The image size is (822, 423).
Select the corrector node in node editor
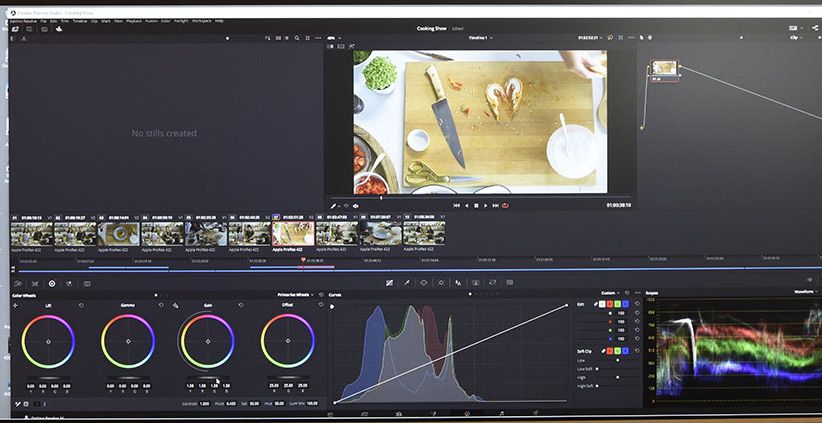click(664, 68)
